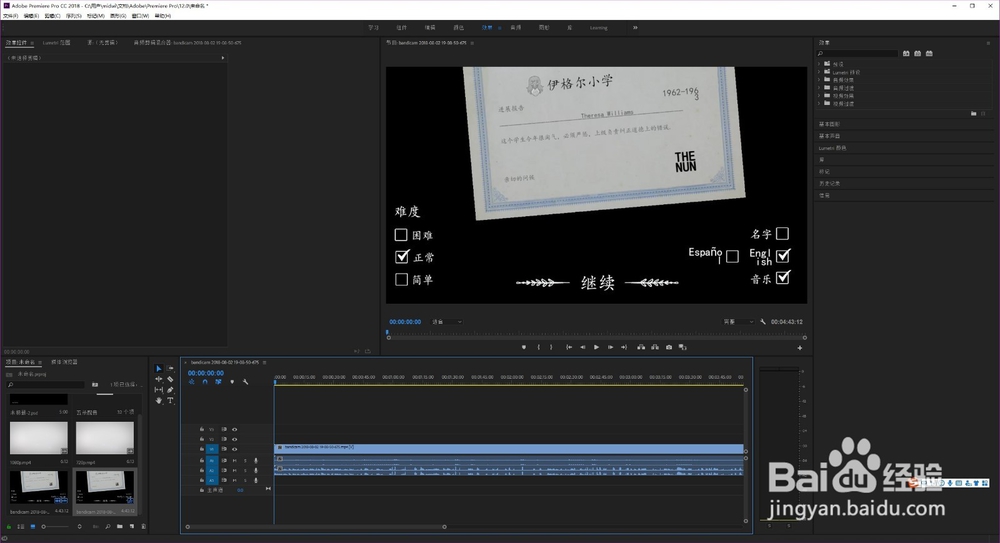Viewport: 1000px width, 543px height.
Task: Toggle nest sequence insert mode in timeline
Action: (x=191, y=382)
